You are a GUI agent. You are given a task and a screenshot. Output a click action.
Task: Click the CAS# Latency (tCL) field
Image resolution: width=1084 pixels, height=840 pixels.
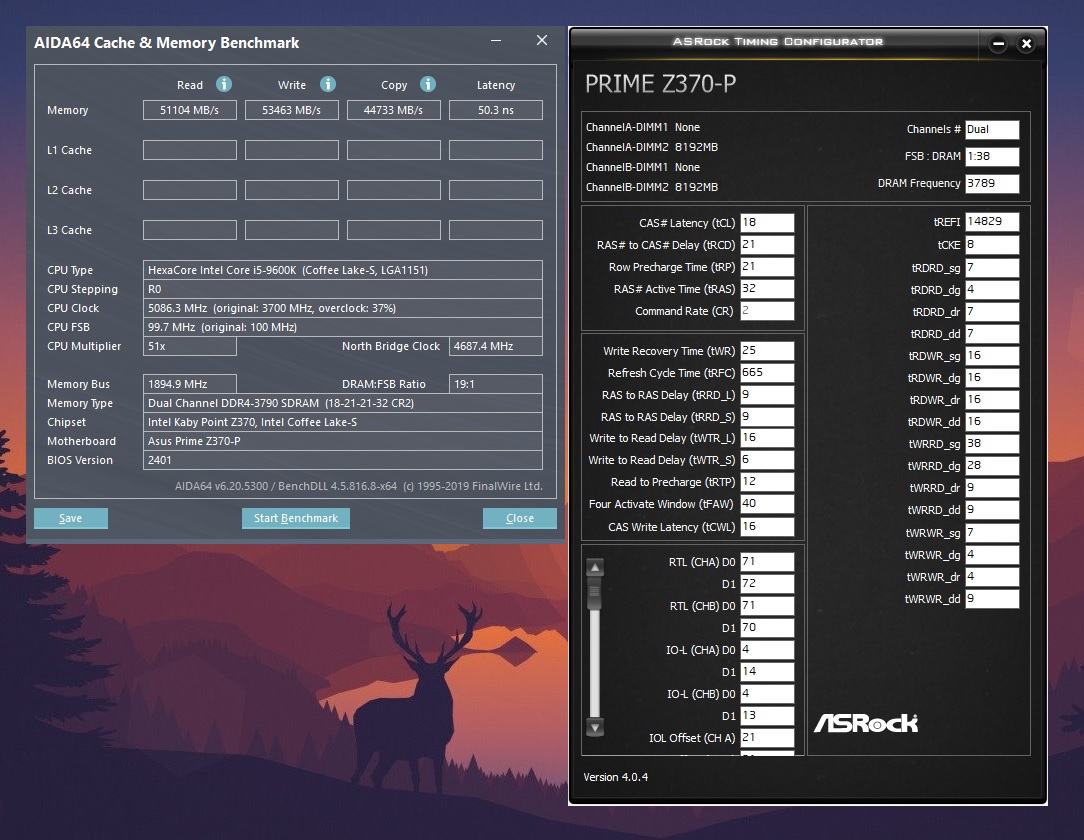pyautogui.click(x=767, y=223)
